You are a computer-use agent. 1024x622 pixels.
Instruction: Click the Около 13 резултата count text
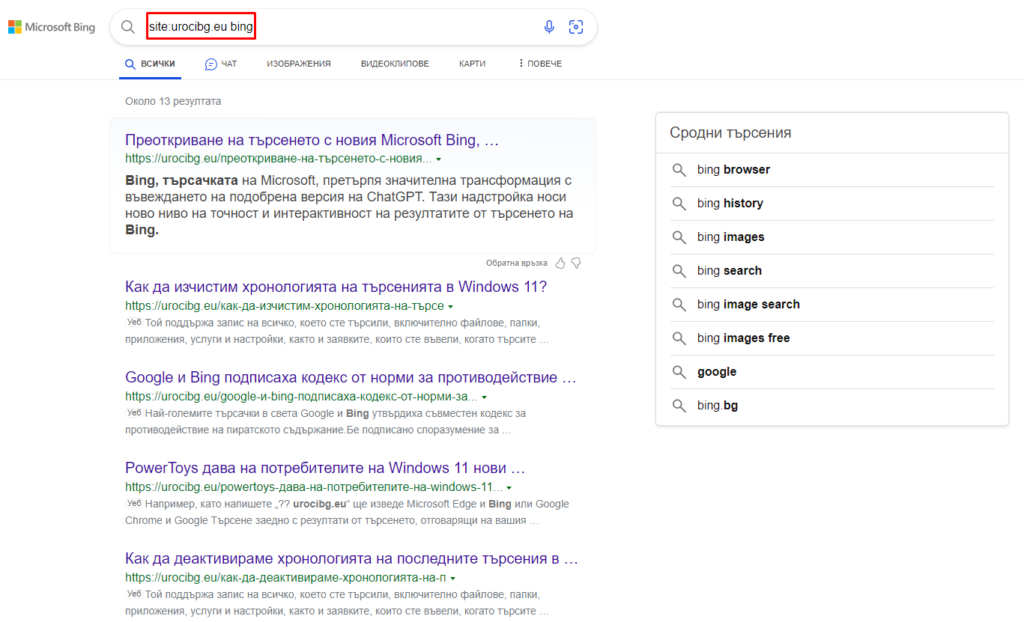173,101
